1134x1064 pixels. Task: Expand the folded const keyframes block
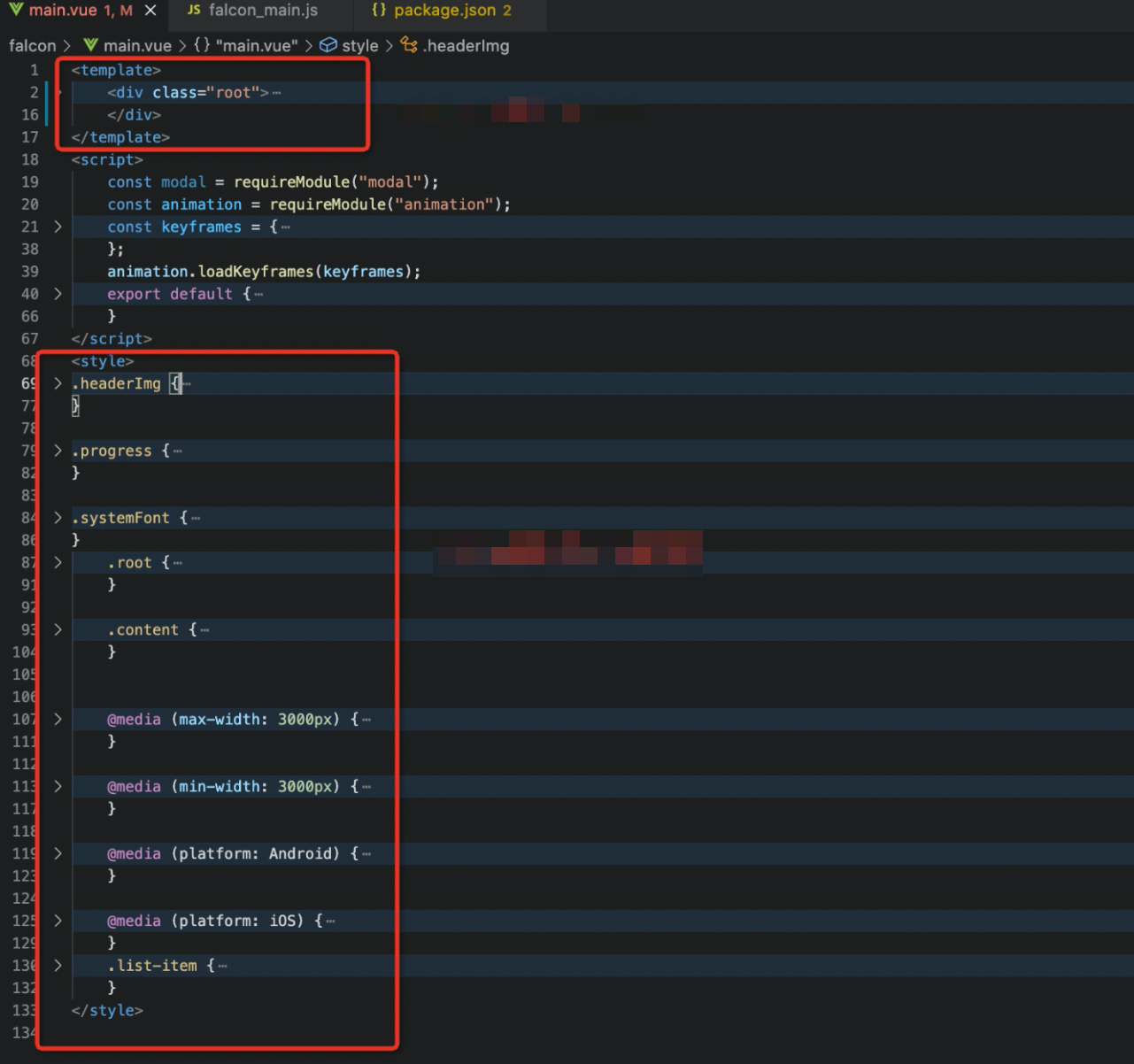click(58, 227)
